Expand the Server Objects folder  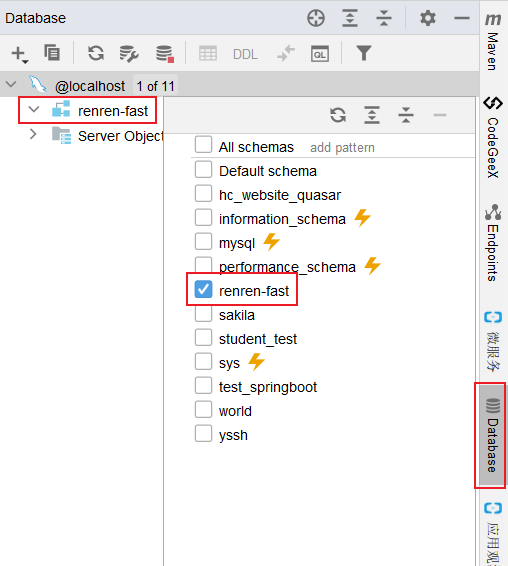[33, 134]
